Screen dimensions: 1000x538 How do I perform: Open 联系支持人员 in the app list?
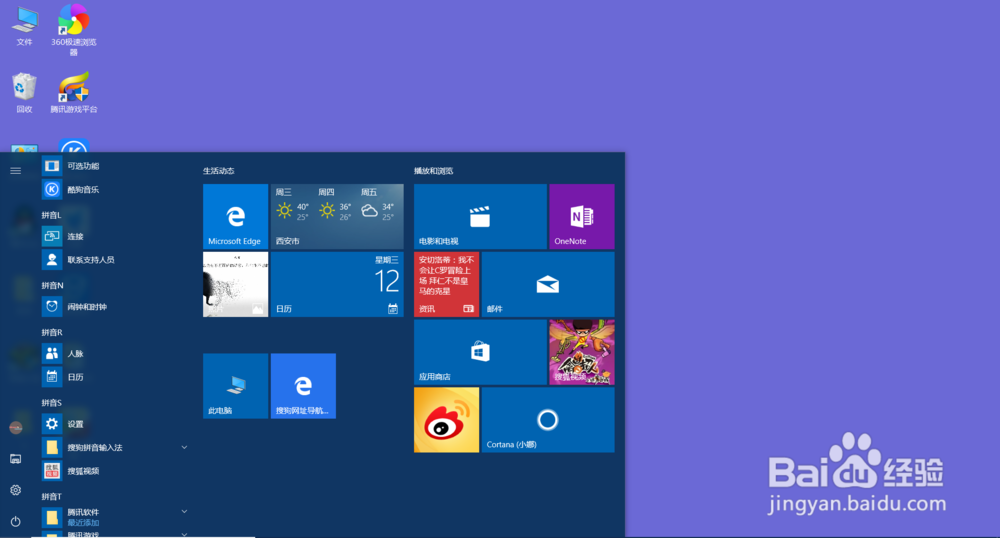pos(115,260)
